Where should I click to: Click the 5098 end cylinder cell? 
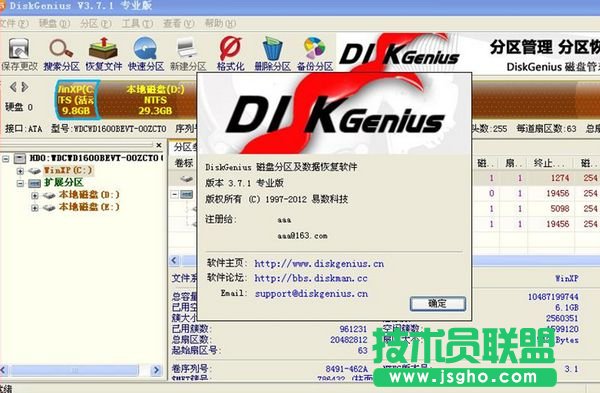pos(560,209)
